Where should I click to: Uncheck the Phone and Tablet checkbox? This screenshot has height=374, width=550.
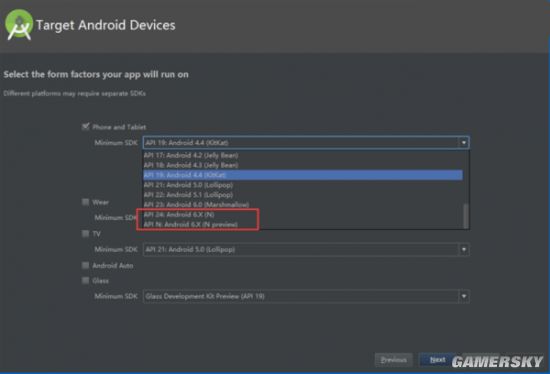pos(86,127)
